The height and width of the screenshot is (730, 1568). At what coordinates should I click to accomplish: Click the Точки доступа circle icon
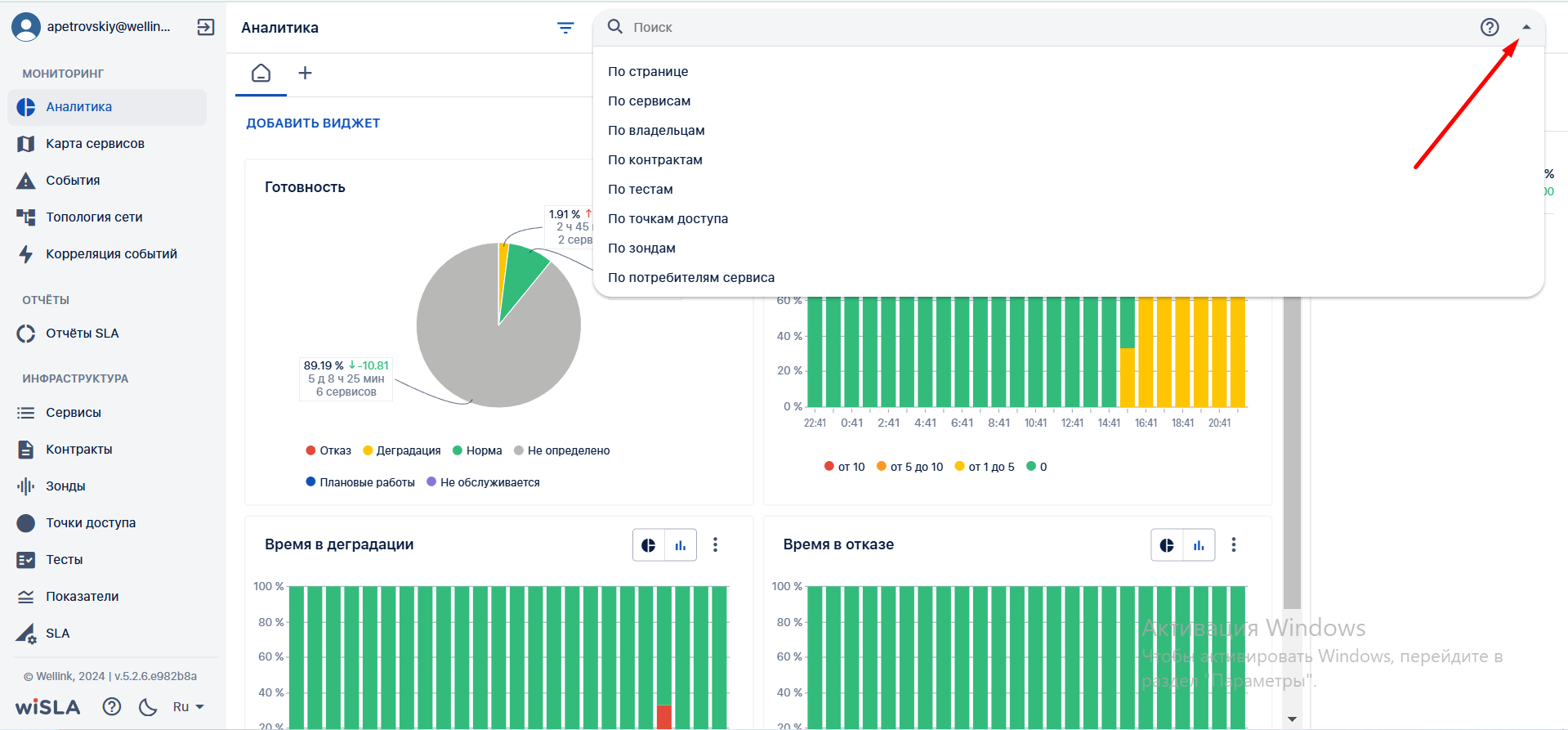coord(26,523)
